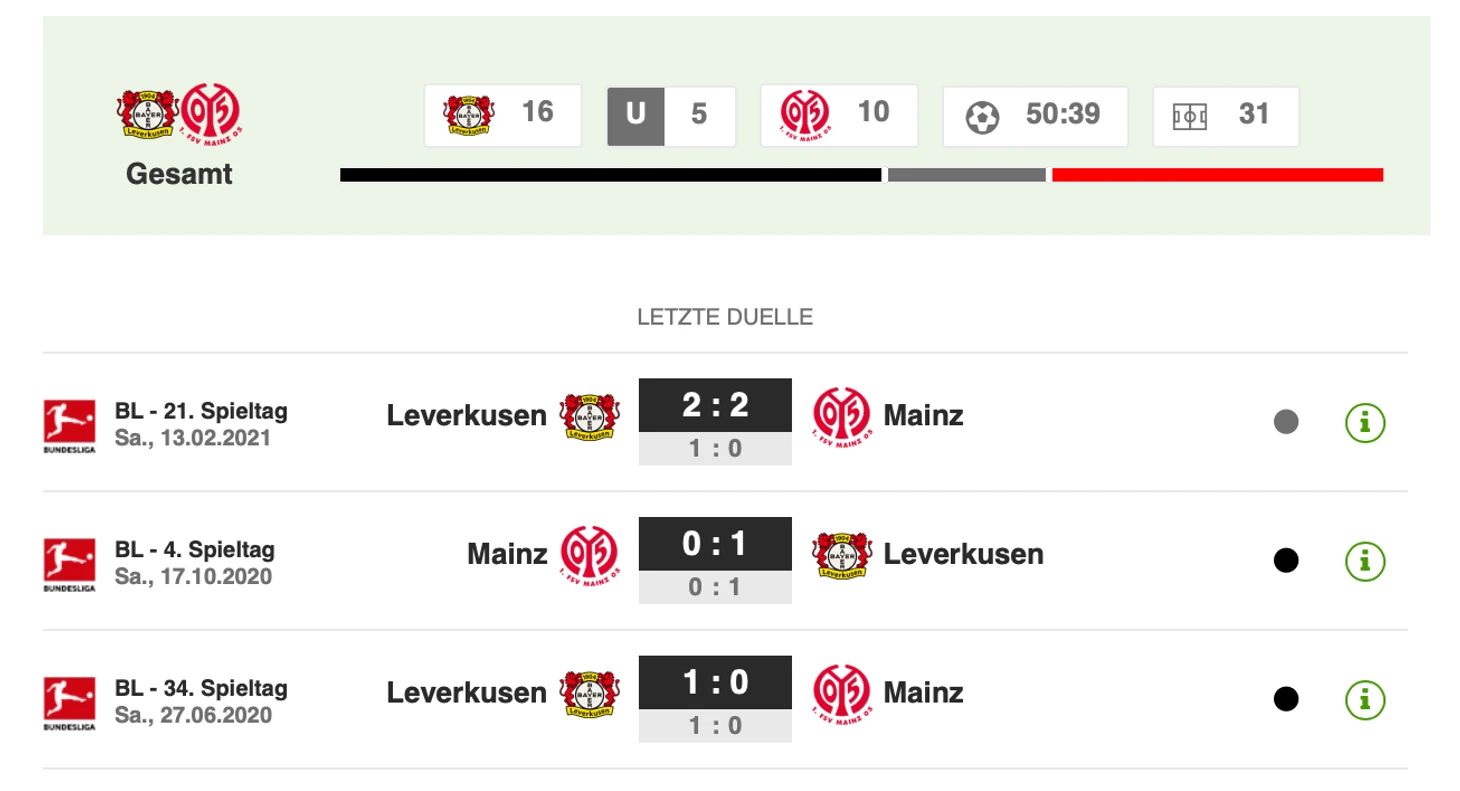Click the Gesamt label under club logos
The image size is (1460, 791).
point(179,174)
